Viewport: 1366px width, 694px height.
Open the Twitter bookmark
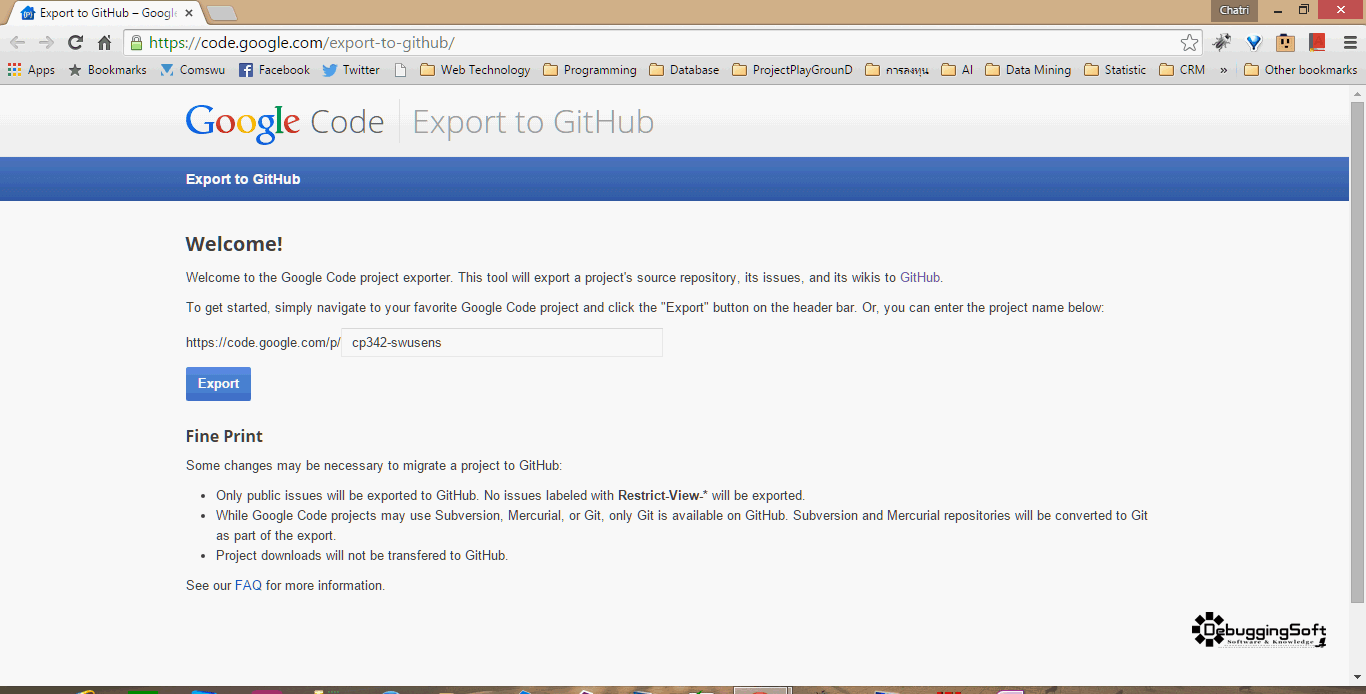click(x=351, y=70)
